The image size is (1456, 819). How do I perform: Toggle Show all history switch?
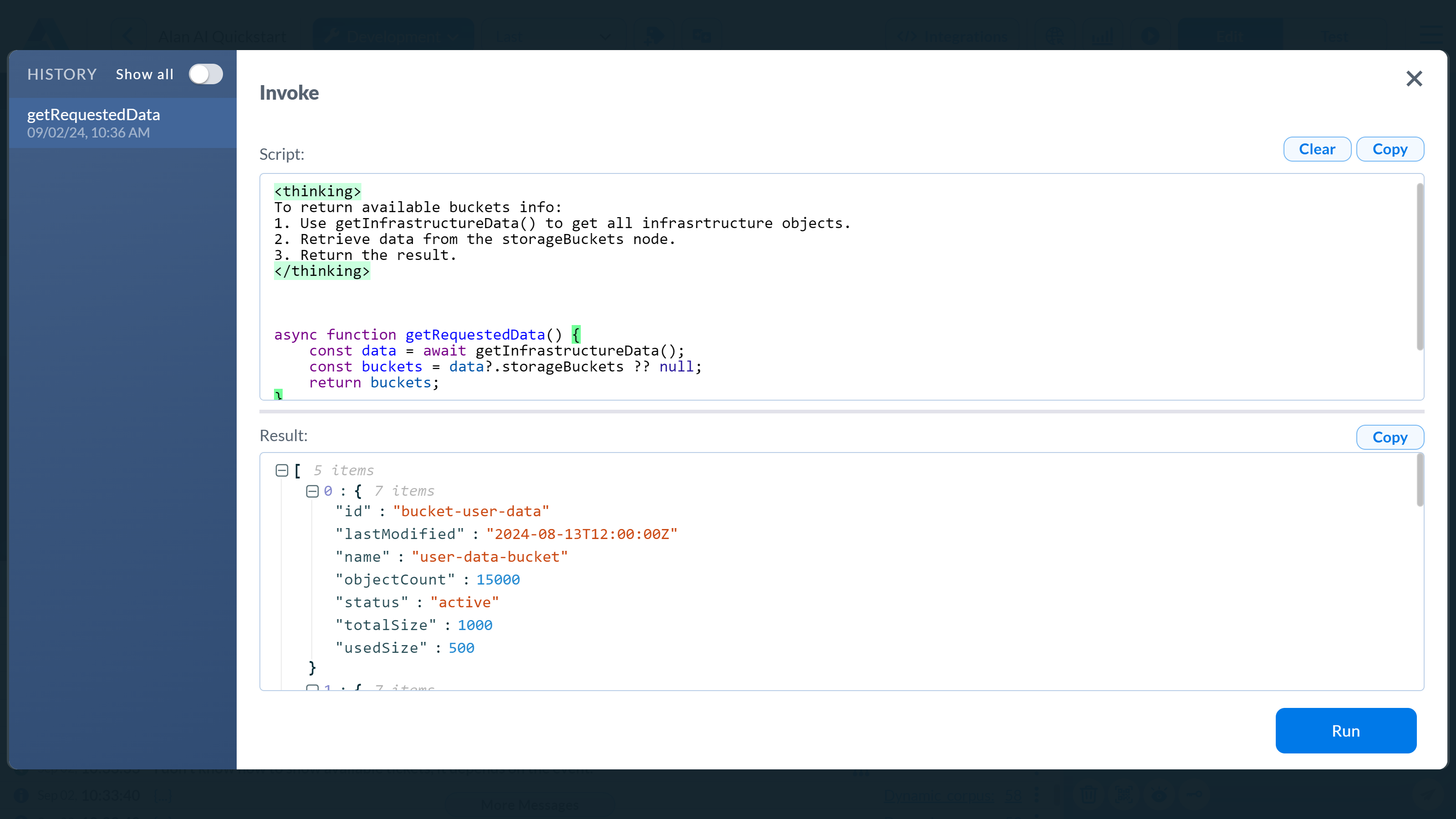pos(204,74)
